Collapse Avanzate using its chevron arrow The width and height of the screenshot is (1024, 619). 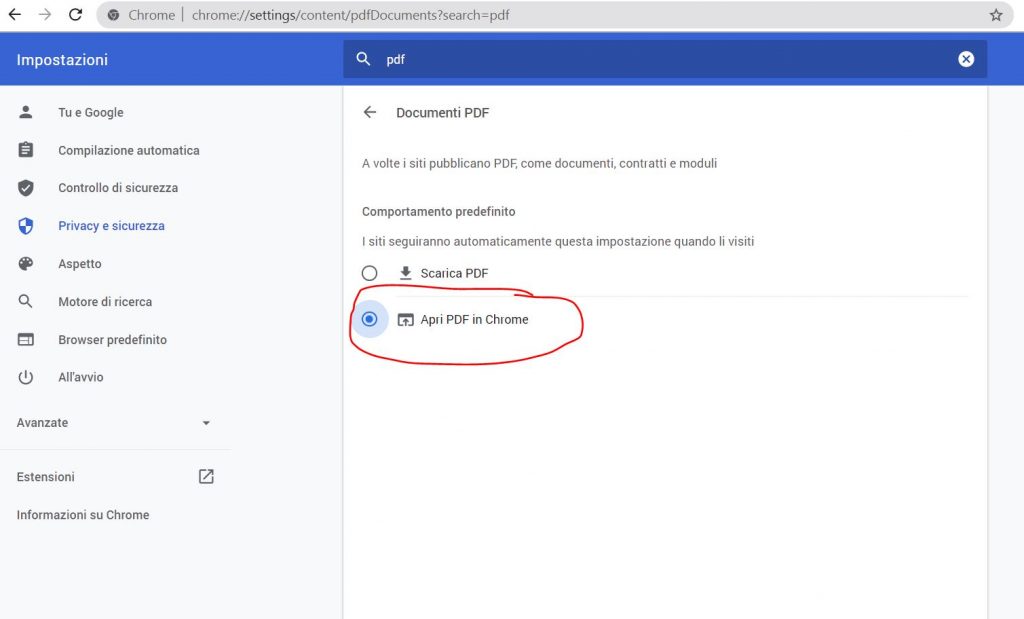(x=206, y=422)
